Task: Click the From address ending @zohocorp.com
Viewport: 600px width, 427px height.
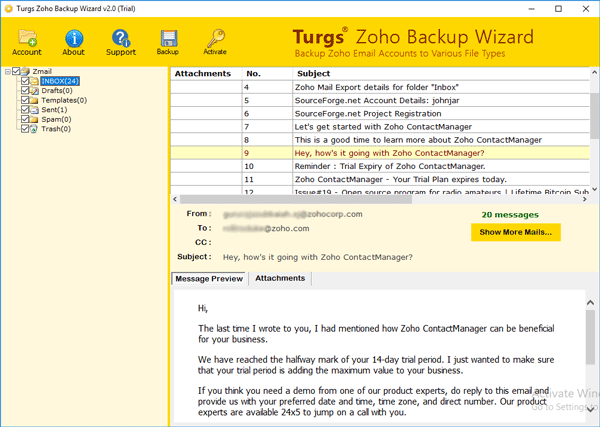Action: 293,214
